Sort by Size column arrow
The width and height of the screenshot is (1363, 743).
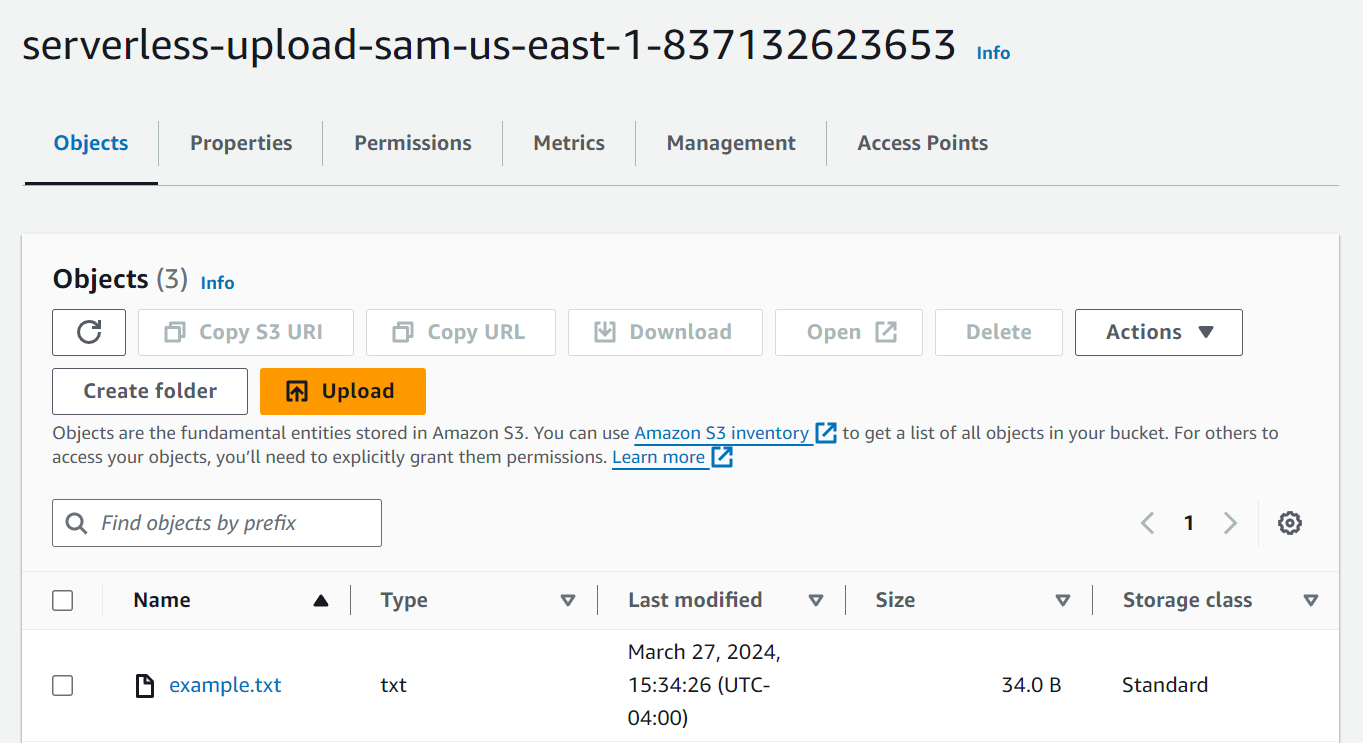coord(1063,601)
